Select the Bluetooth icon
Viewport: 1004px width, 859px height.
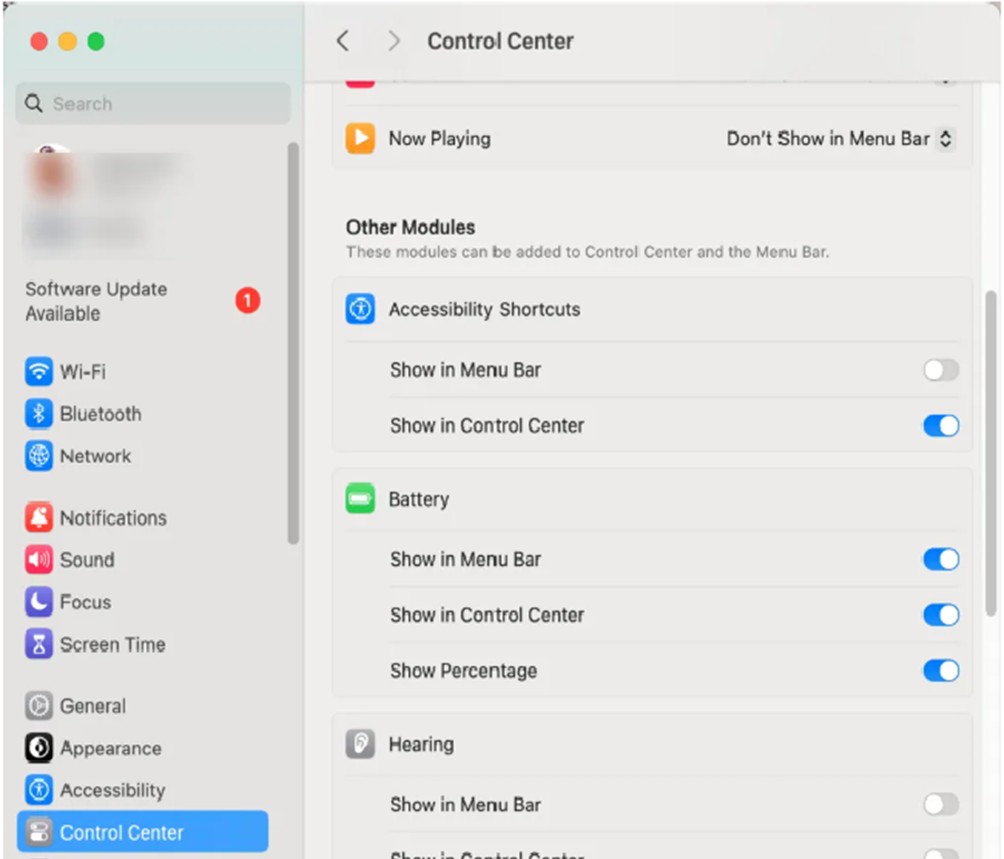pos(38,414)
